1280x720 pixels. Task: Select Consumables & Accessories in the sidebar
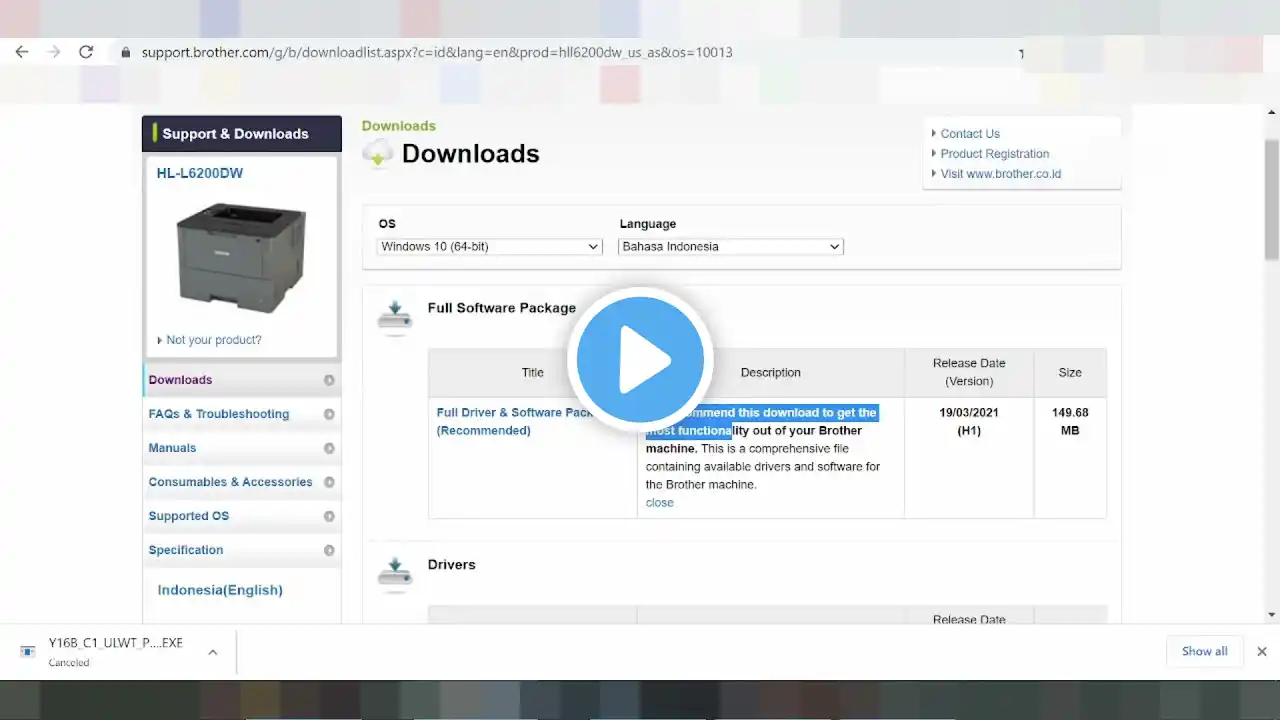[x=241, y=482]
